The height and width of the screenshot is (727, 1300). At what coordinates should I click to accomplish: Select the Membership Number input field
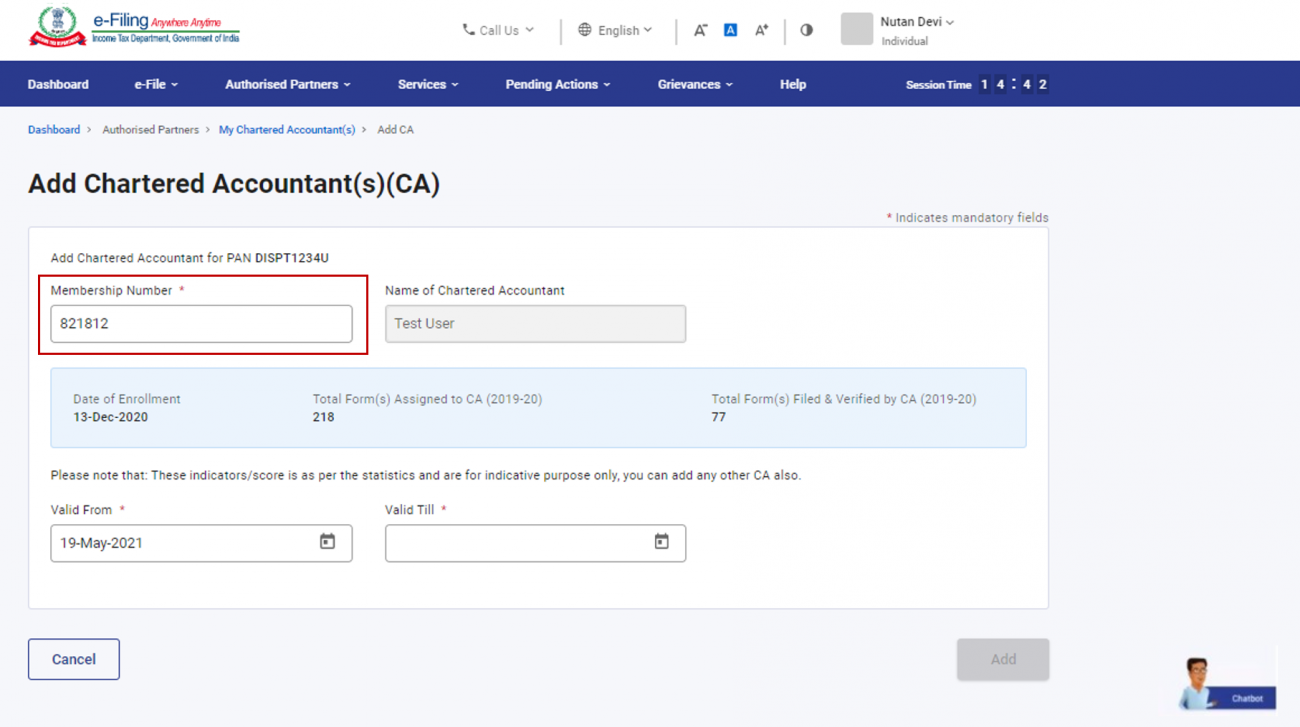click(x=200, y=323)
